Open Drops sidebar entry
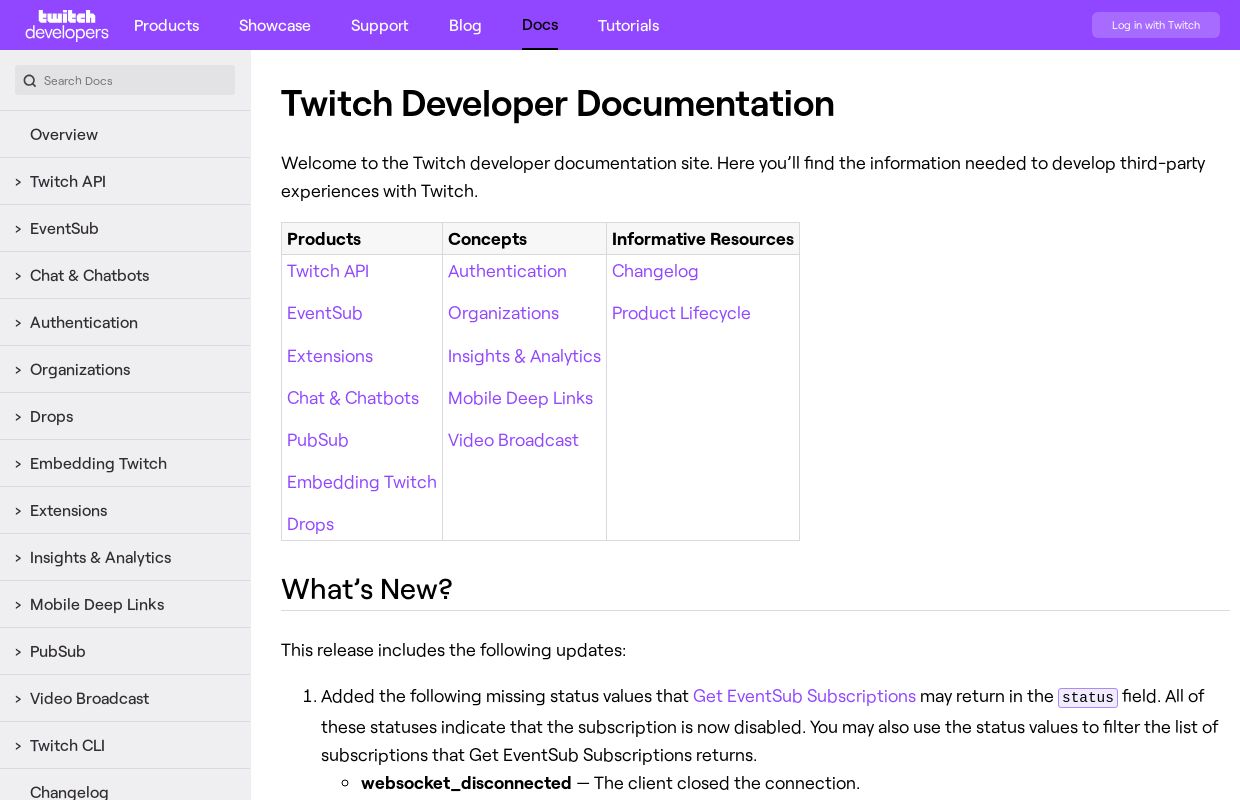 pyautogui.click(x=51, y=416)
